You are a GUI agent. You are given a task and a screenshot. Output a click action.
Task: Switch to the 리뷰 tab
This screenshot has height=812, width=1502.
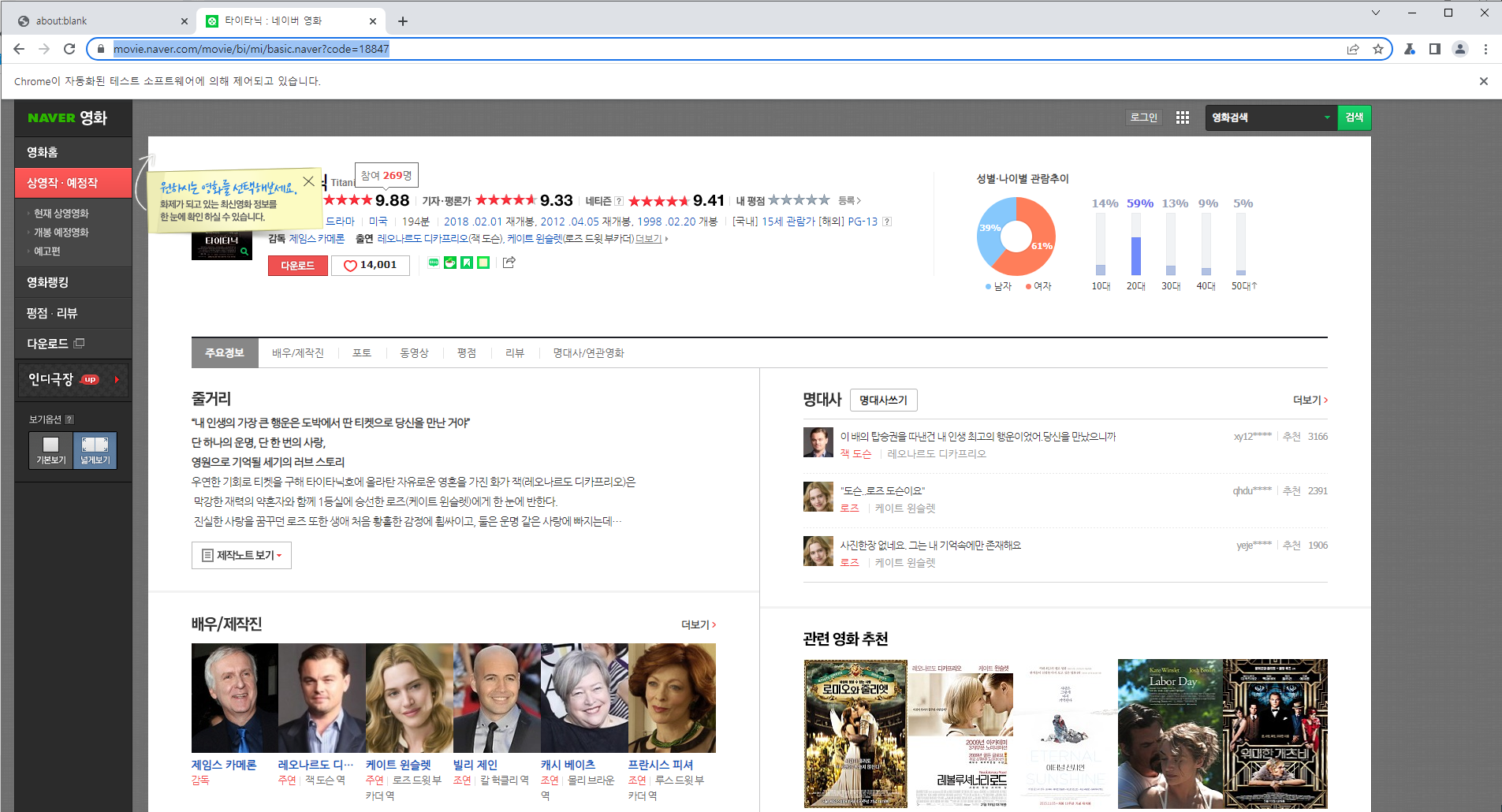515,353
